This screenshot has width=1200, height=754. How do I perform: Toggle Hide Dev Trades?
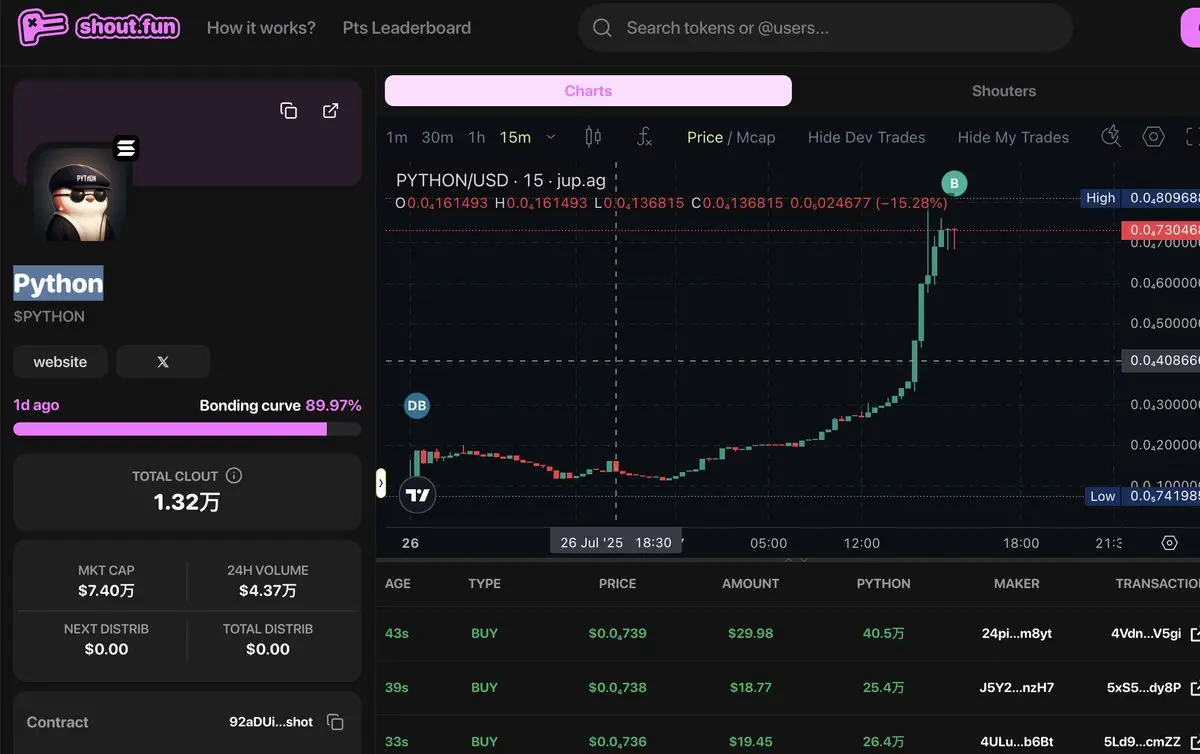[x=867, y=137]
